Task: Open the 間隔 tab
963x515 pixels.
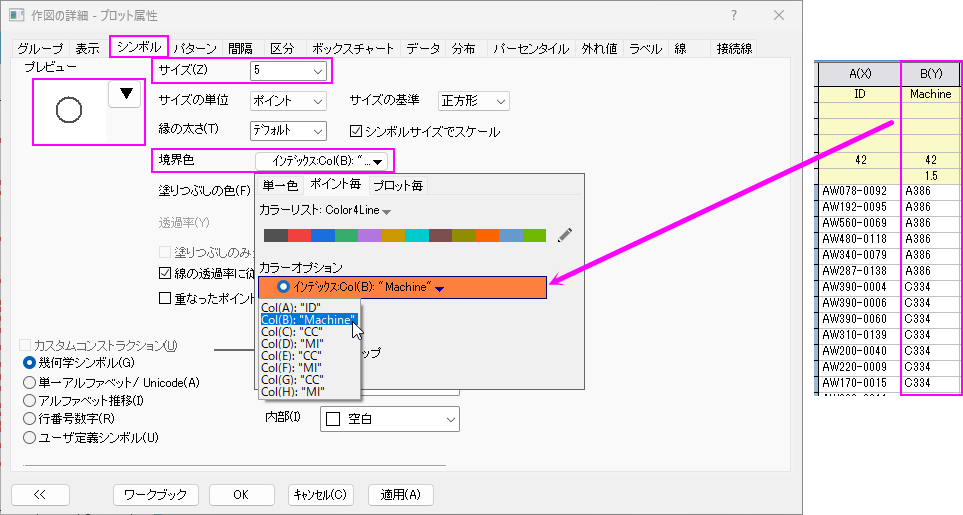Action: pos(240,48)
